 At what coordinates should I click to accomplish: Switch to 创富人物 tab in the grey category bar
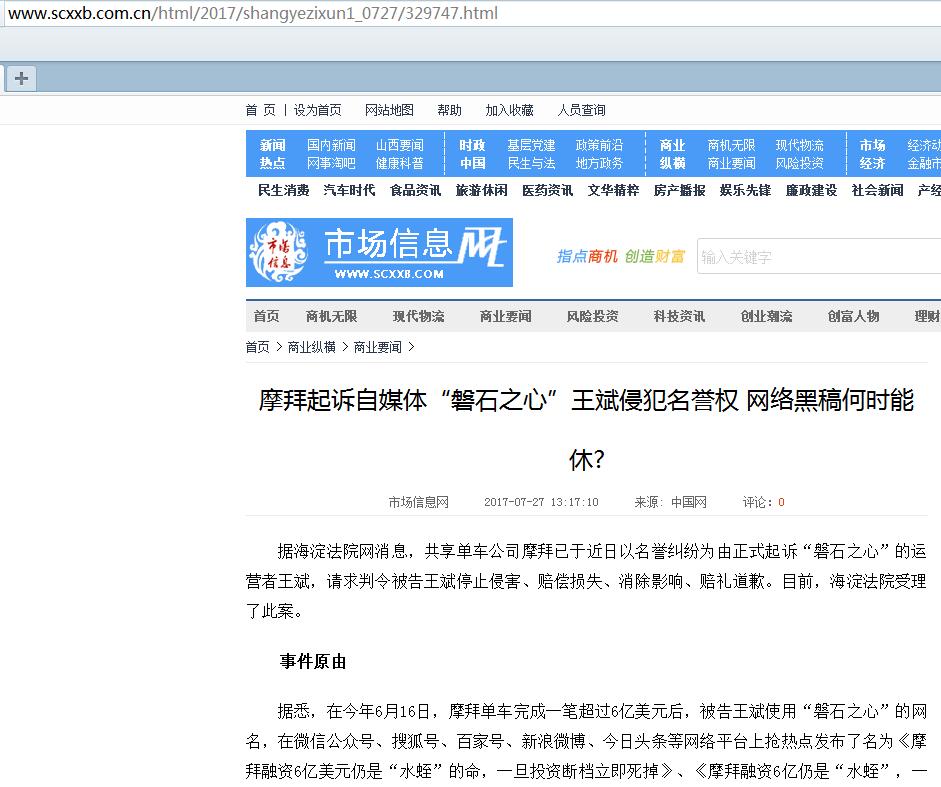coord(853,316)
